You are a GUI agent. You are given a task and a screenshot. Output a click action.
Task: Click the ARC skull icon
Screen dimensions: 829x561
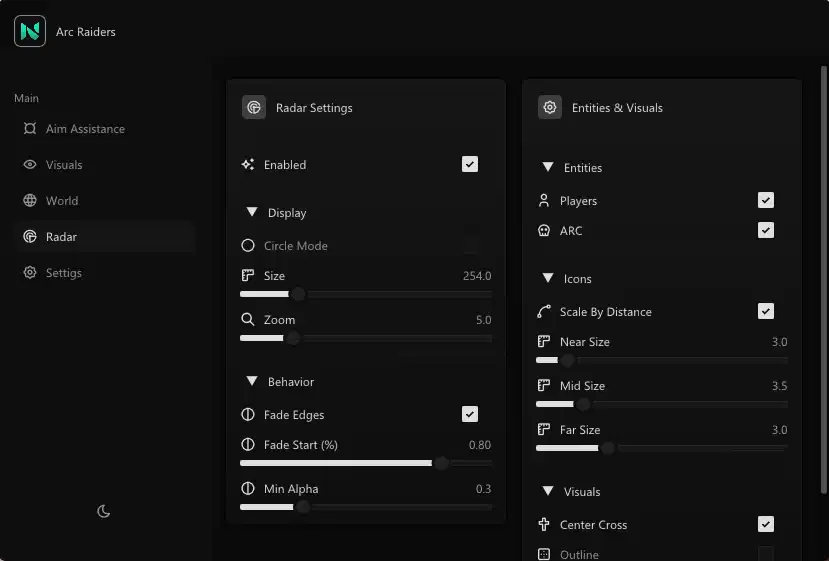pos(544,231)
